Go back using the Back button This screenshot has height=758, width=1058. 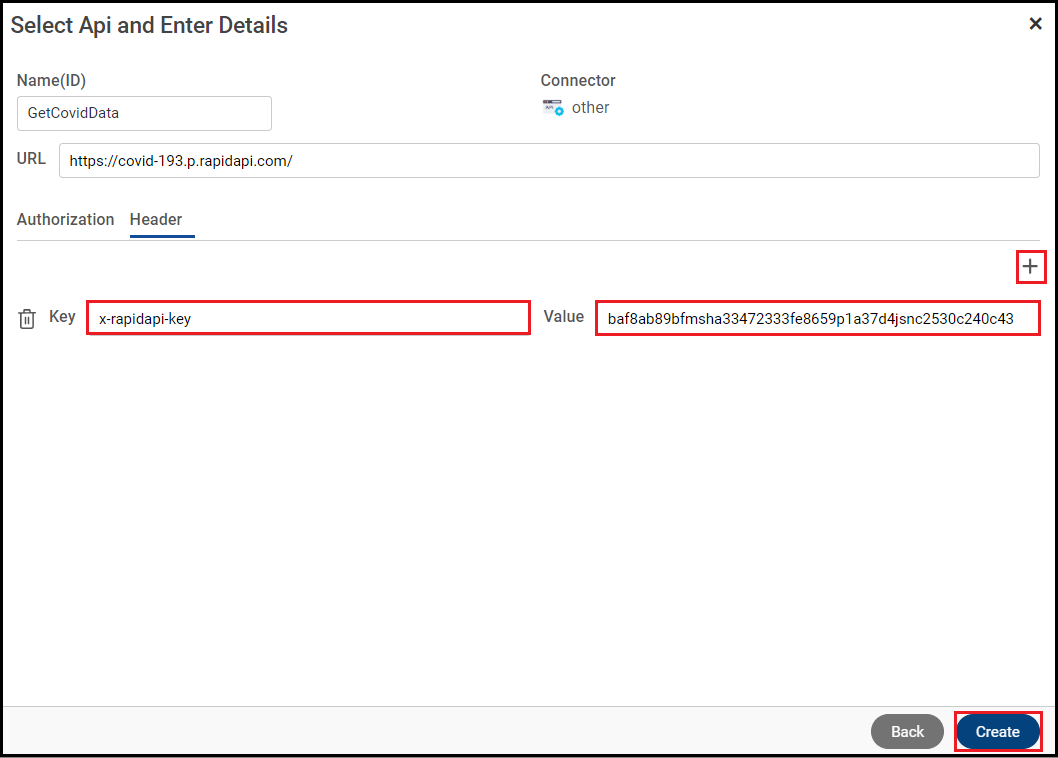coord(907,731)
